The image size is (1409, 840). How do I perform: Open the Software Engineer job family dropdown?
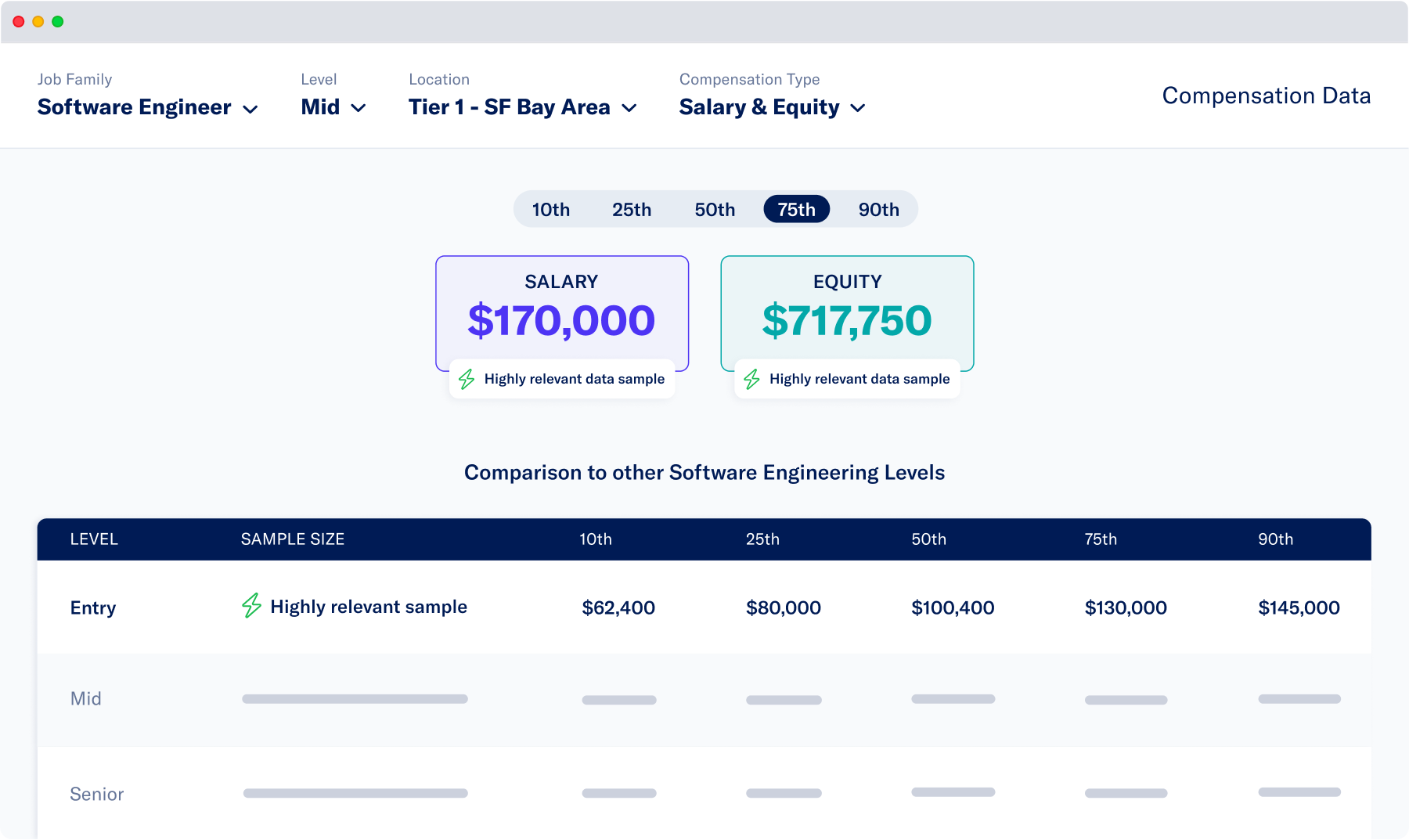pos(148,107)
